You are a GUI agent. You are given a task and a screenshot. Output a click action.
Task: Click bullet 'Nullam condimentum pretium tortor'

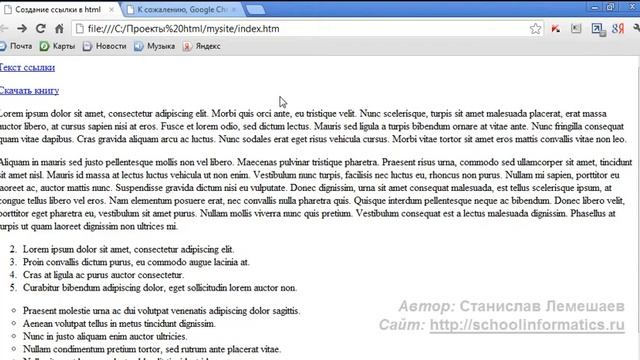152,349
